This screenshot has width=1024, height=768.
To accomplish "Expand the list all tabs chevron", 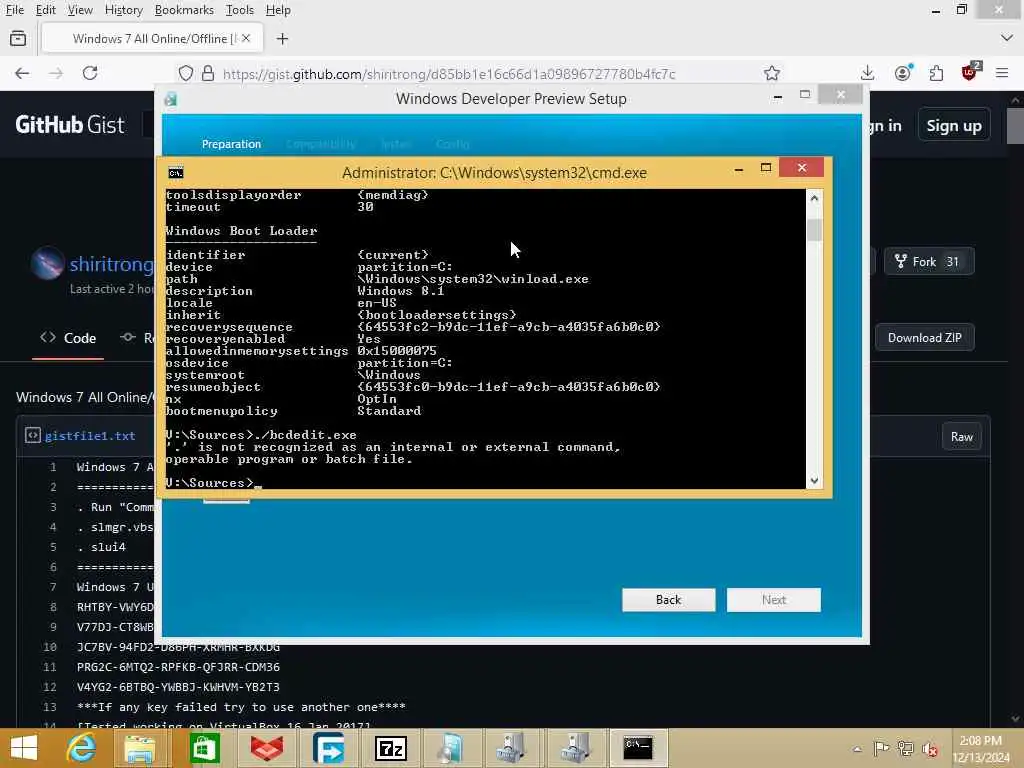I will click(x=1006, y=39).
